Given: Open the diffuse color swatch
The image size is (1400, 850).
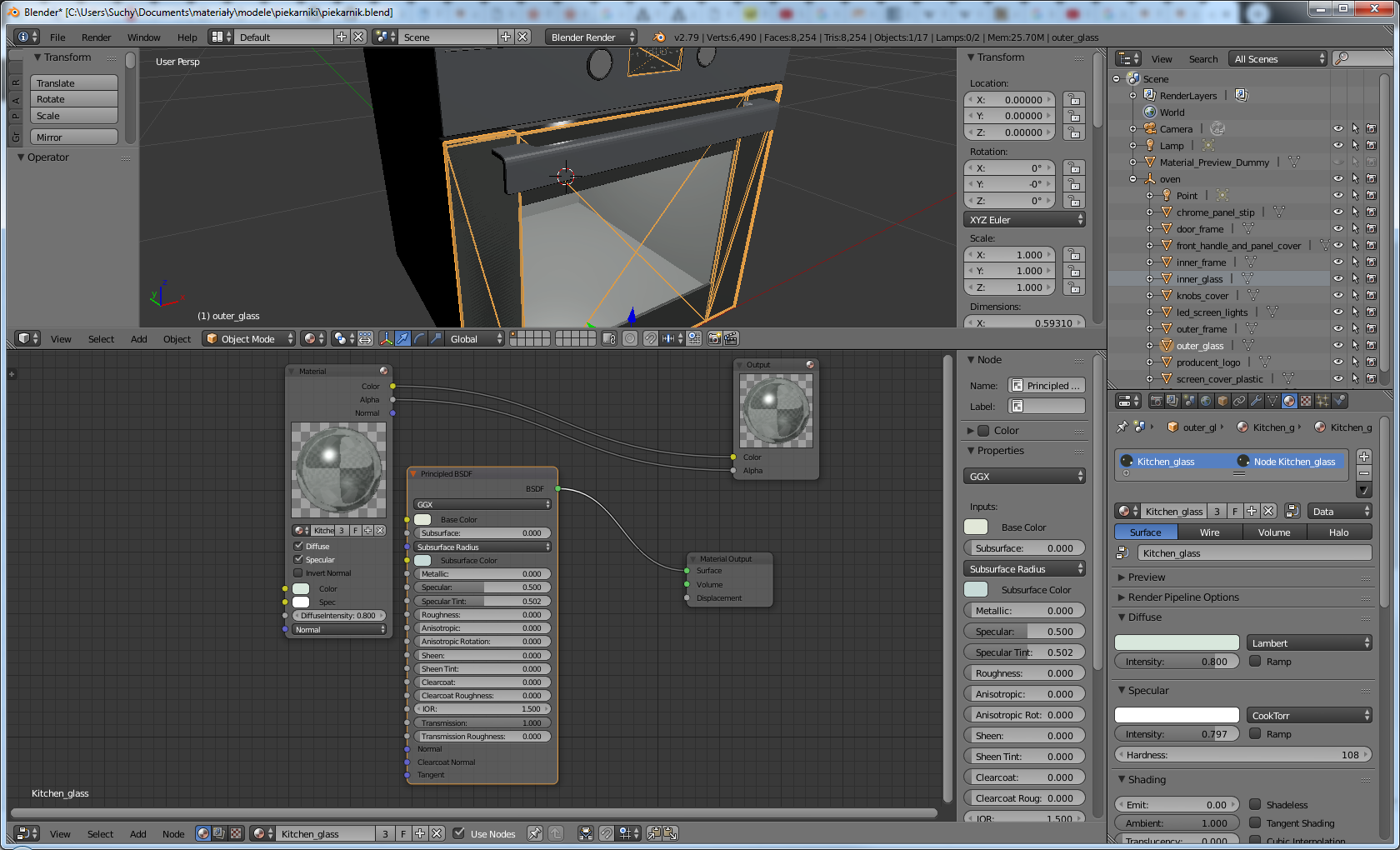Looking at the screenshot, I should 1177,642.
